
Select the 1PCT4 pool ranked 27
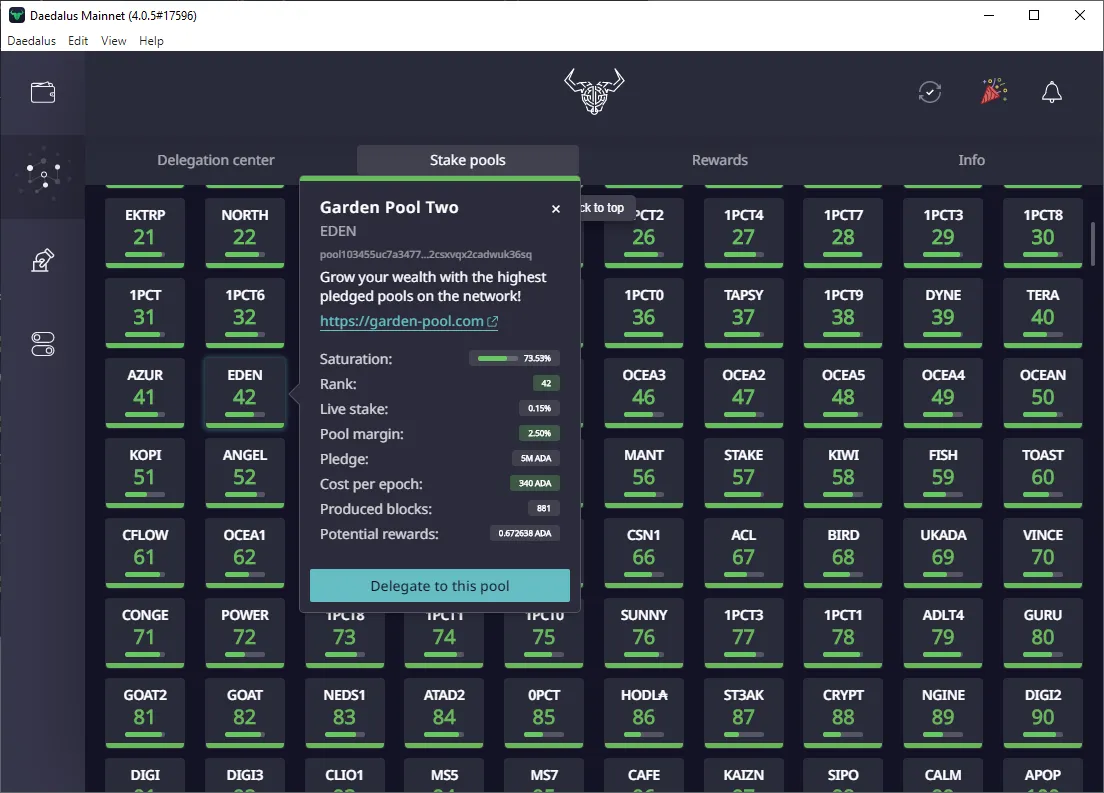744,232
